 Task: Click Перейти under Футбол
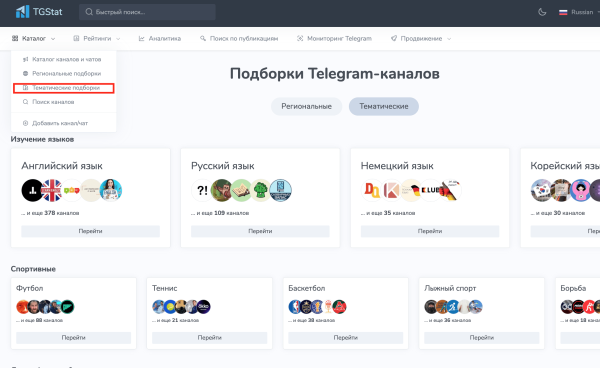(73, 338)
